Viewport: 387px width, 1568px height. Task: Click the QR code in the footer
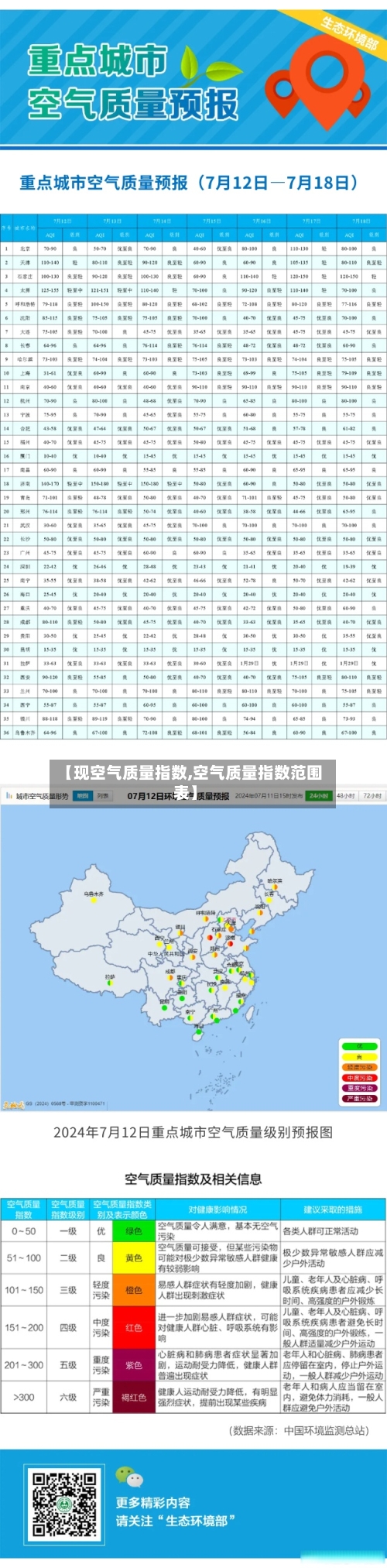click(65, 1504)
